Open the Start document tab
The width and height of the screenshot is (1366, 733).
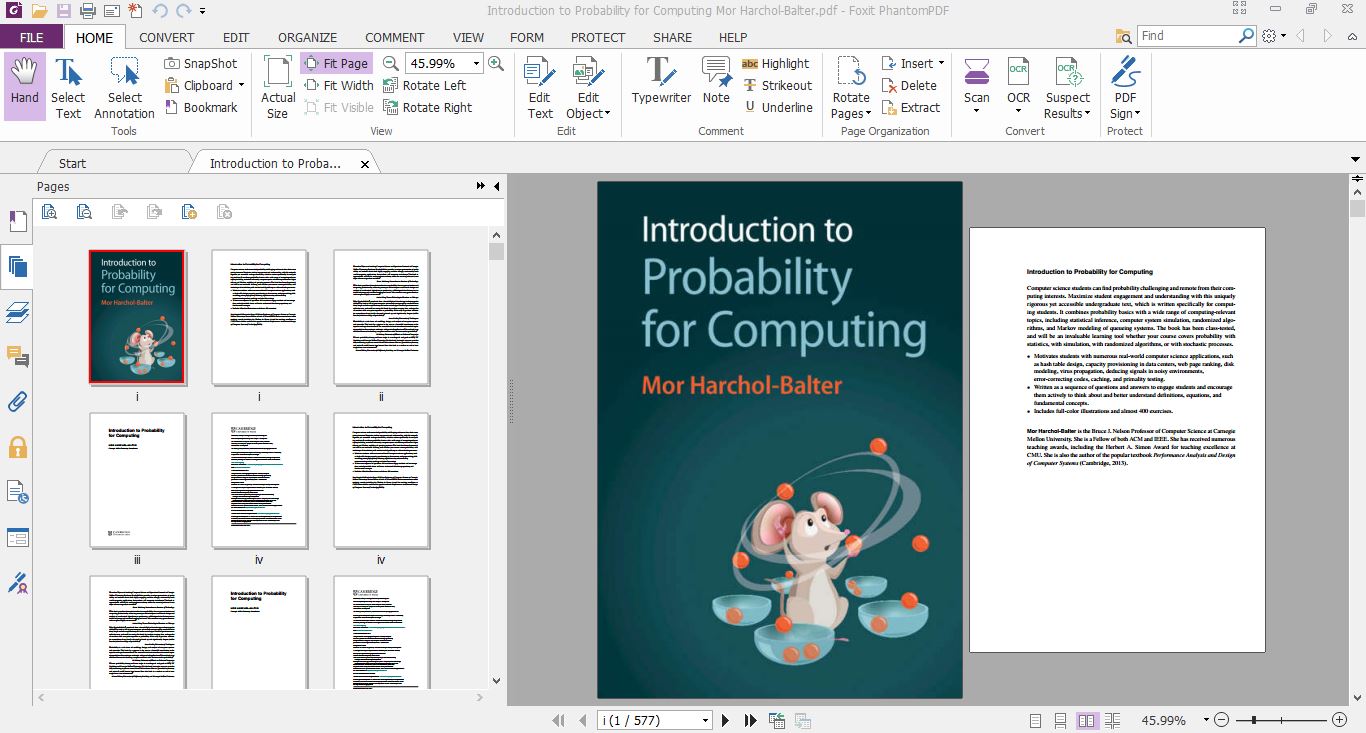tap(72, 163)
